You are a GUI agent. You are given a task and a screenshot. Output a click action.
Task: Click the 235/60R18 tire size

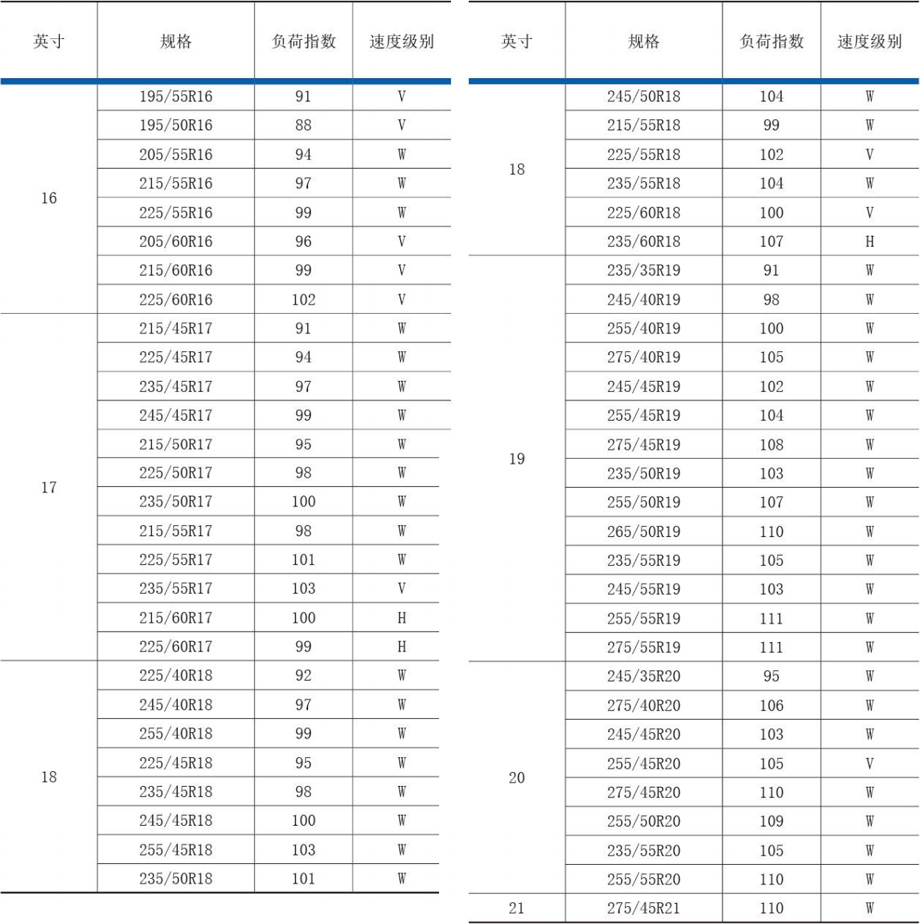643,242
